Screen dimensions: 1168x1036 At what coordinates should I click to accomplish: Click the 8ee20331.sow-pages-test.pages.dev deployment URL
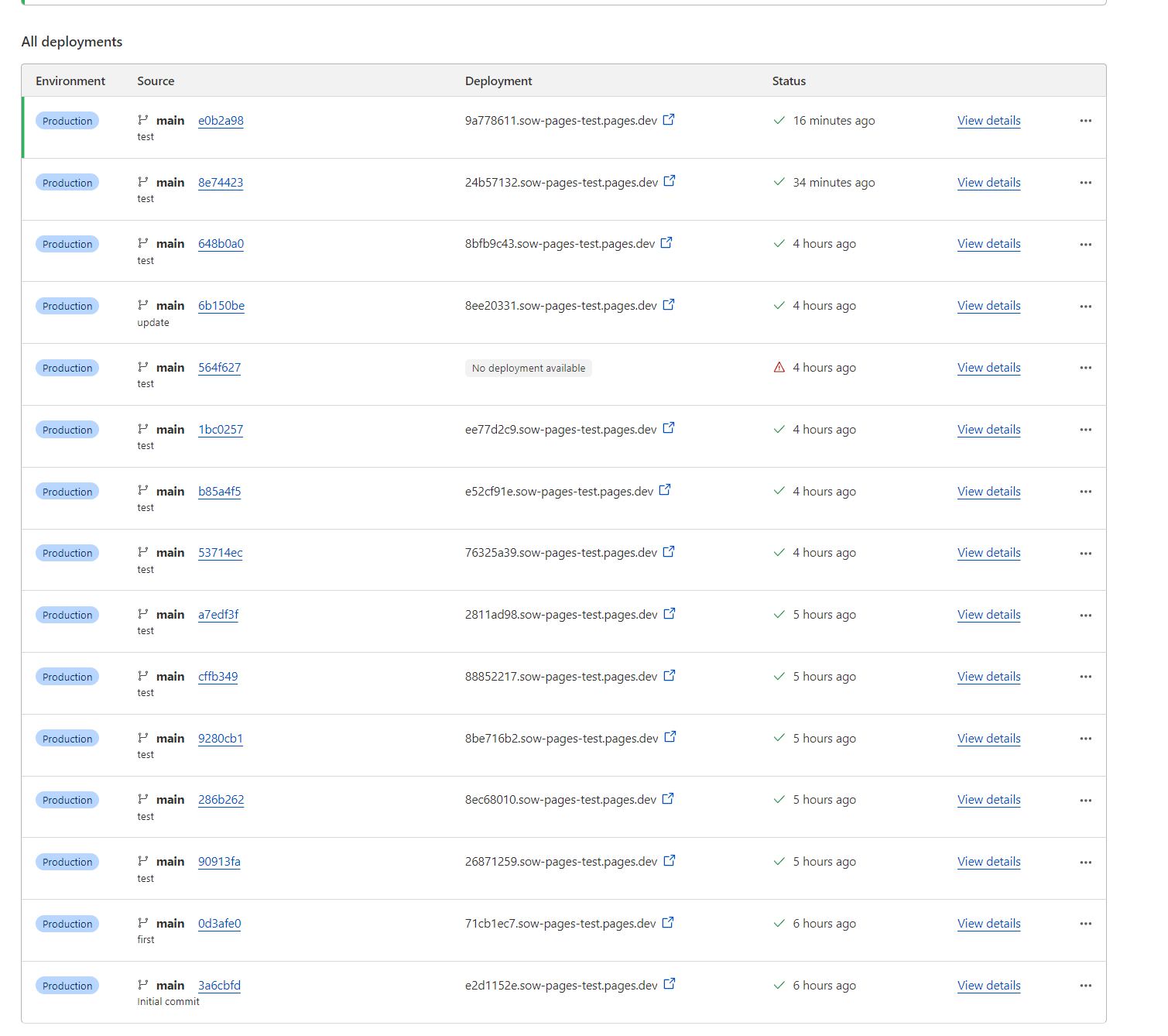click(x=561, y=306)
